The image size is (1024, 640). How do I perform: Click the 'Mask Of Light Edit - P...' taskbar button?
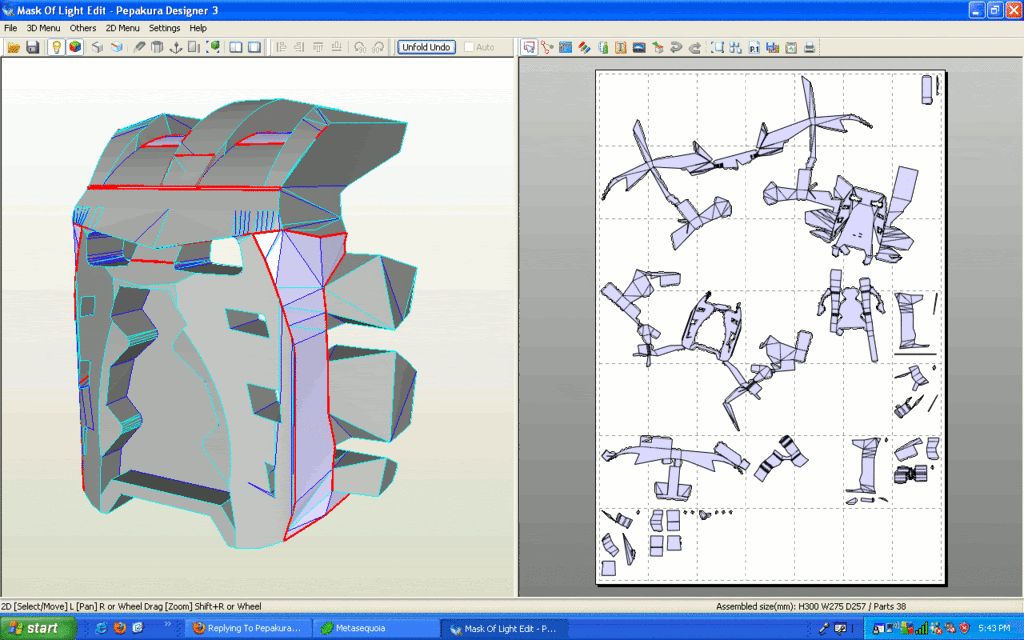point(503,628)
